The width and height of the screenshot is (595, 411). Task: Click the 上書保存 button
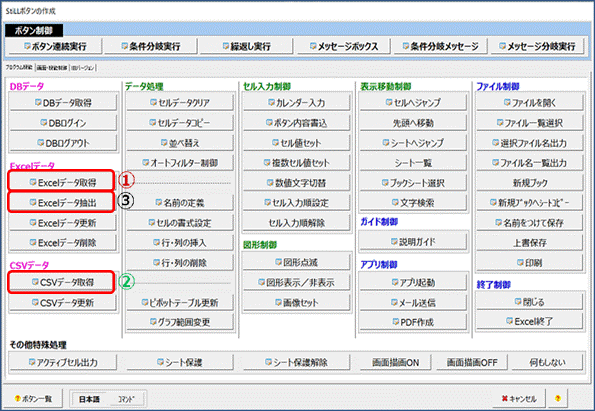(530, 243)
